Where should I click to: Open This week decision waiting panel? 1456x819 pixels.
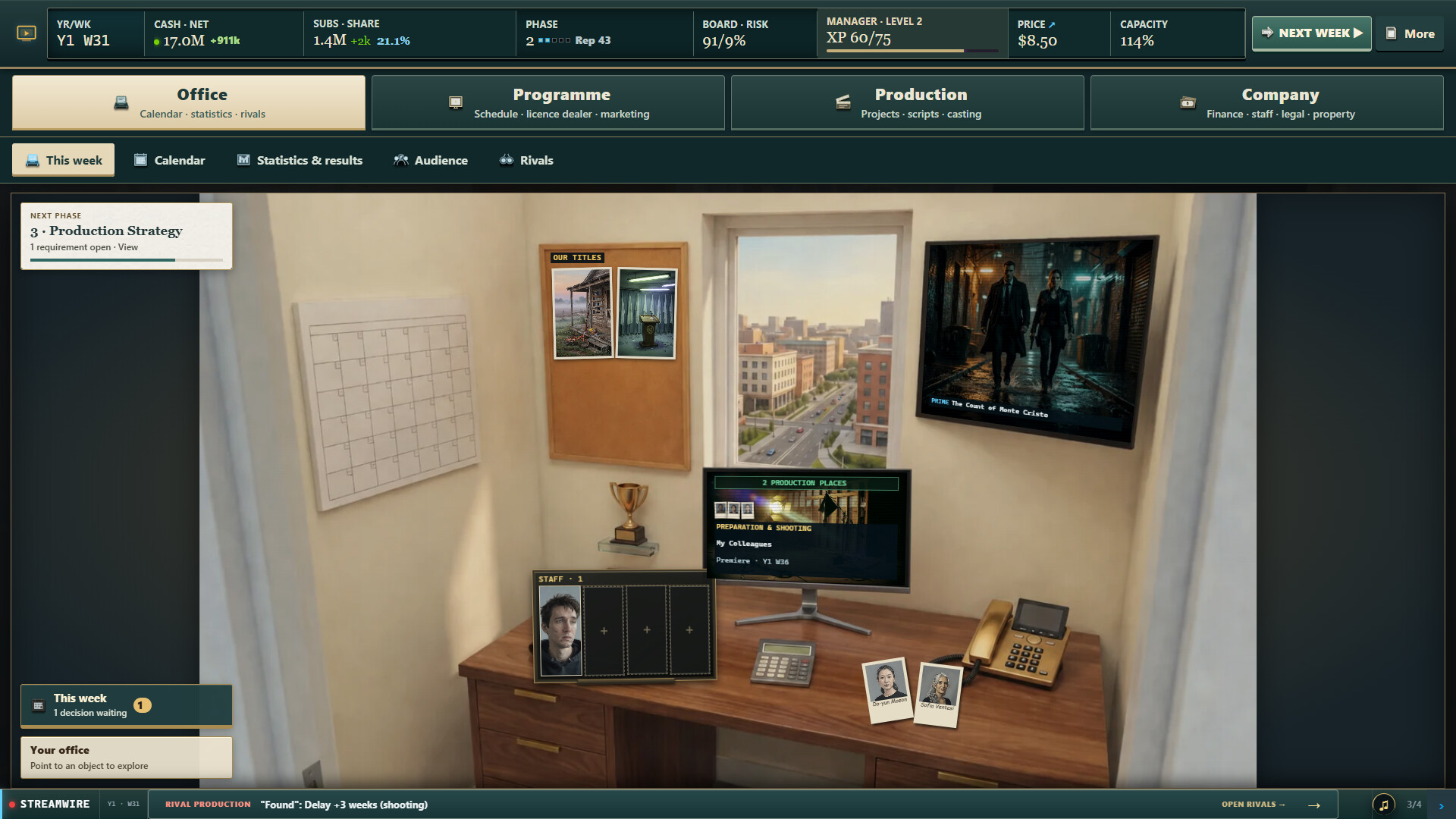[127, 705]
